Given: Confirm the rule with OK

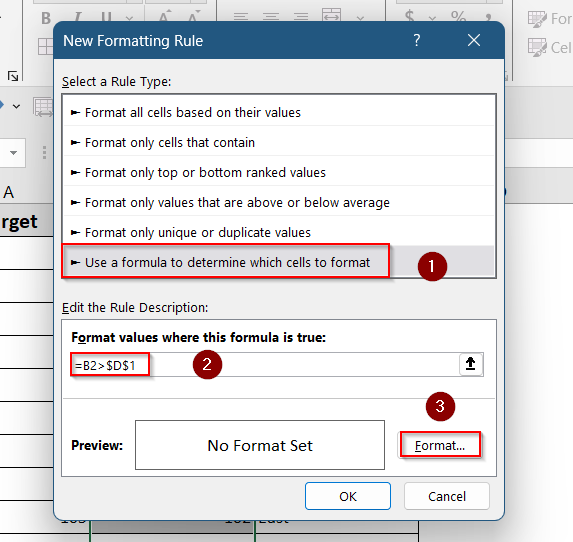Looking at the screenshot, I should 348,496.
